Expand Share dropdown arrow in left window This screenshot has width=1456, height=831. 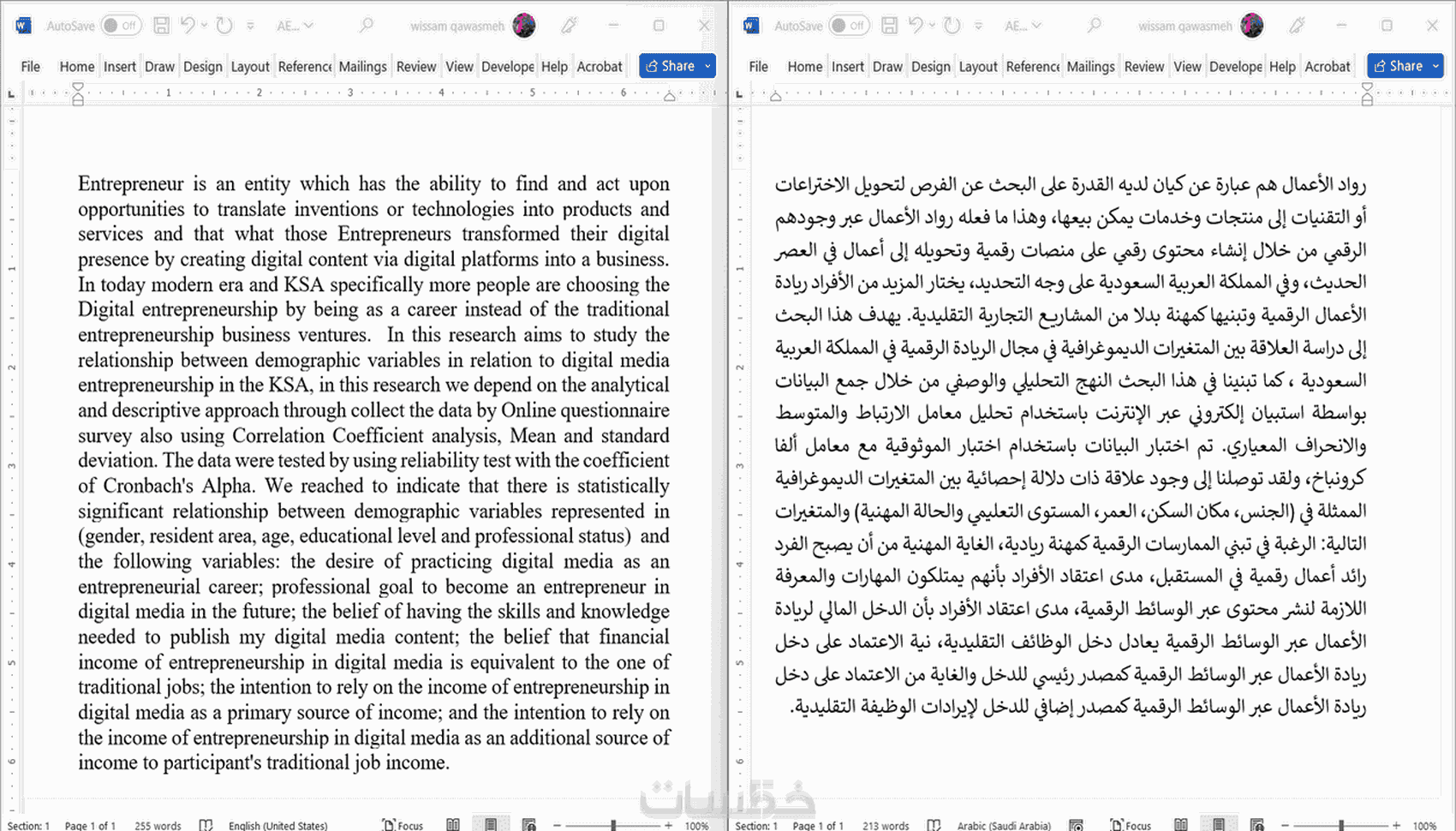pyautogui.click(x=707, y=66)
